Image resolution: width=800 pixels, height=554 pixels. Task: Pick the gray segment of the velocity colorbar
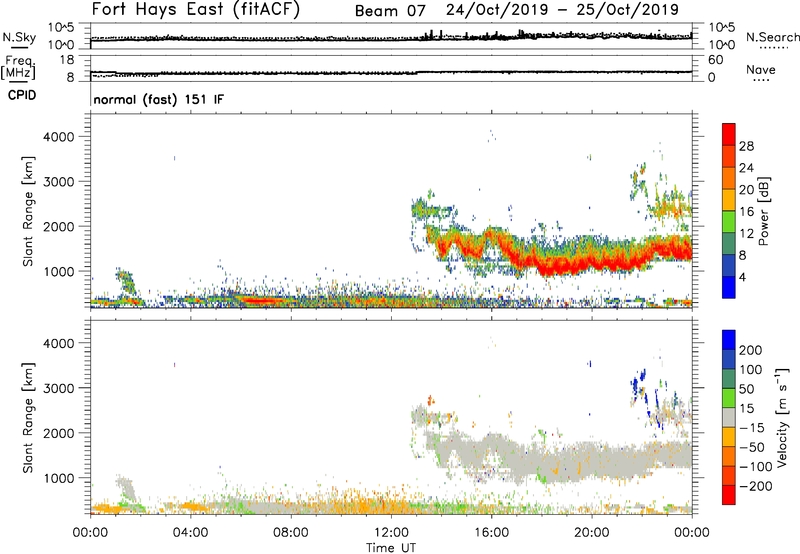pos(729,418)
